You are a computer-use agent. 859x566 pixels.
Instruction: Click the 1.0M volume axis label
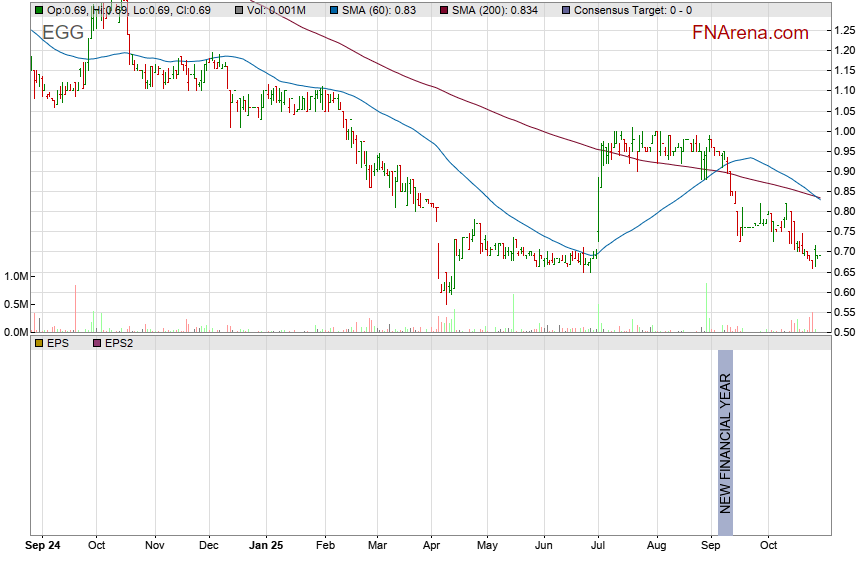(x=17, y=276)
